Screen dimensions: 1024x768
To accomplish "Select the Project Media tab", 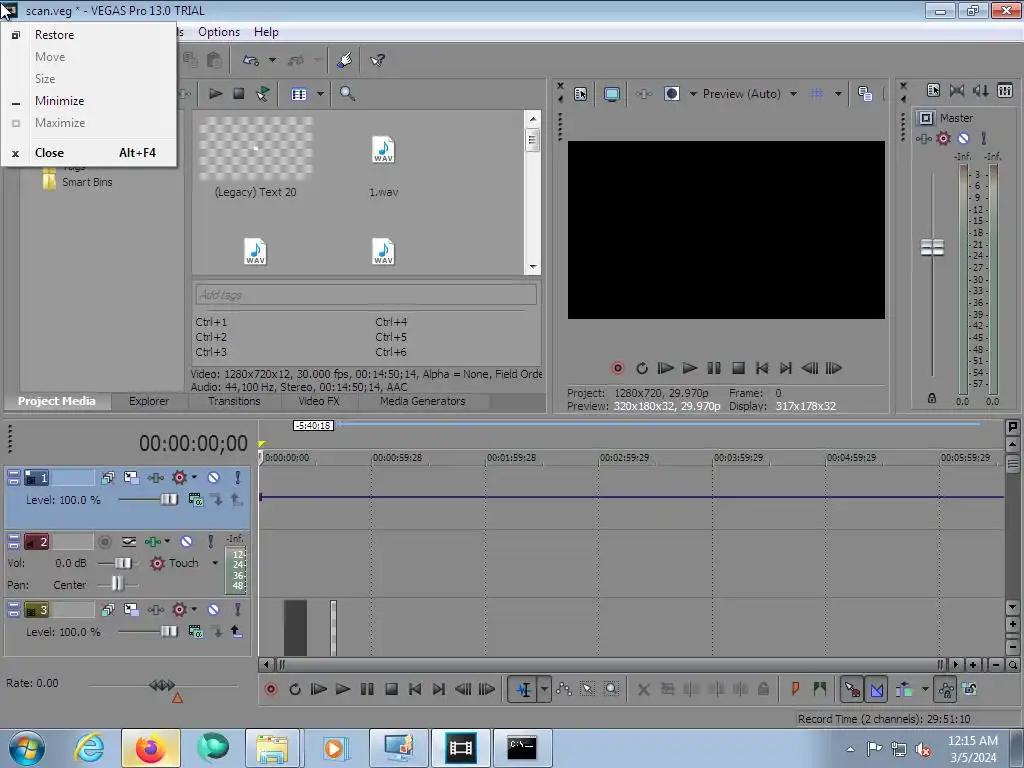I will tap(56, 401).
